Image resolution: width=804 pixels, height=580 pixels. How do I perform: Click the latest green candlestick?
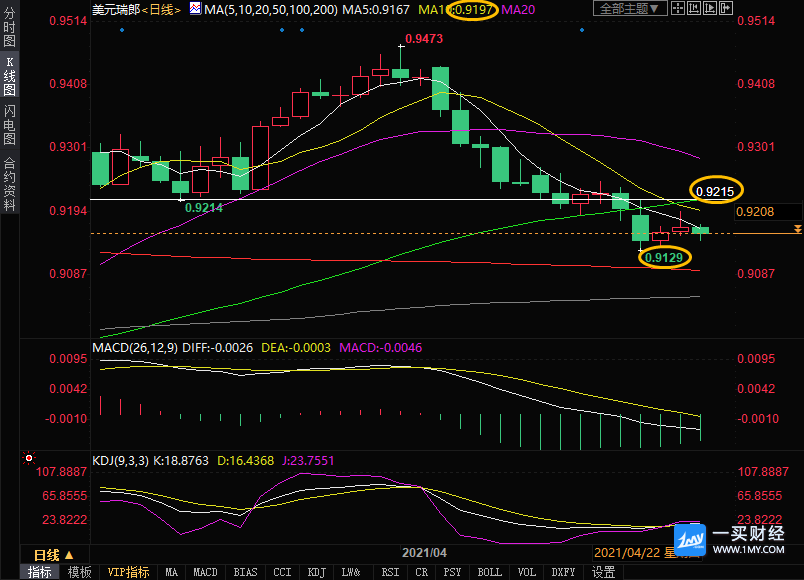tap(700, 231)
